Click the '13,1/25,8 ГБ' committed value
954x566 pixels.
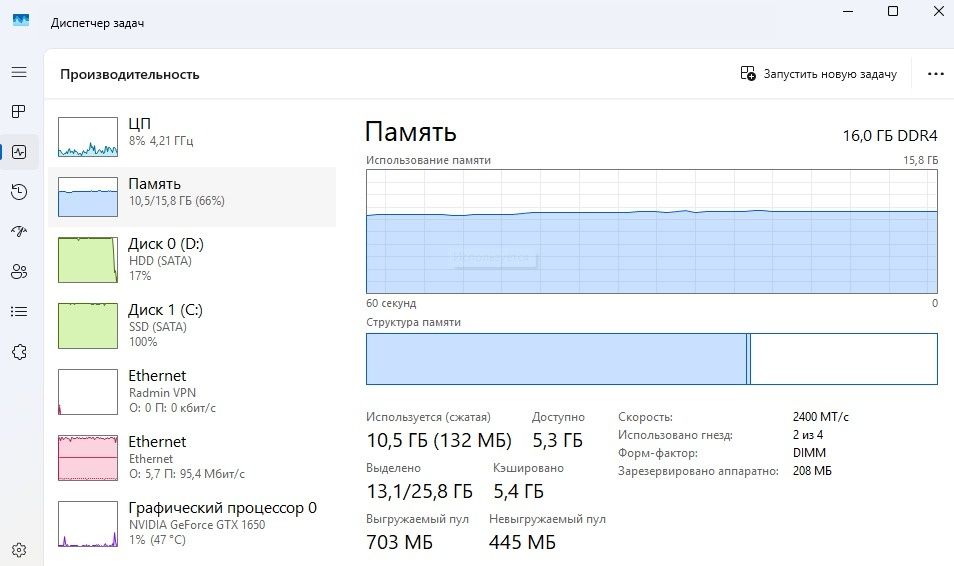point(419,491)
